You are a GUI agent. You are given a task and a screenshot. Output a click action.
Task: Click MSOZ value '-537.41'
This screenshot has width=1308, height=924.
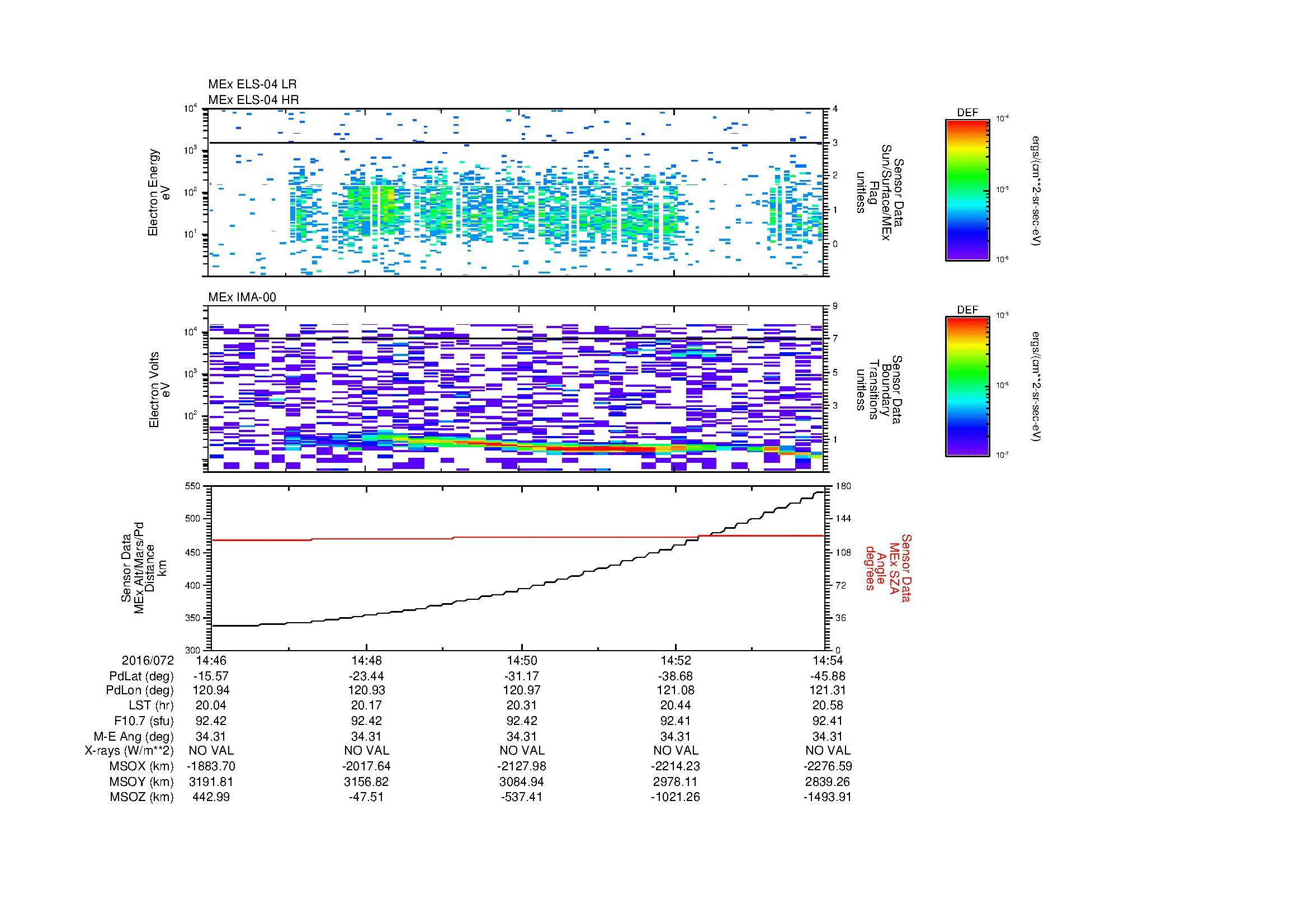tap(521, 797)
